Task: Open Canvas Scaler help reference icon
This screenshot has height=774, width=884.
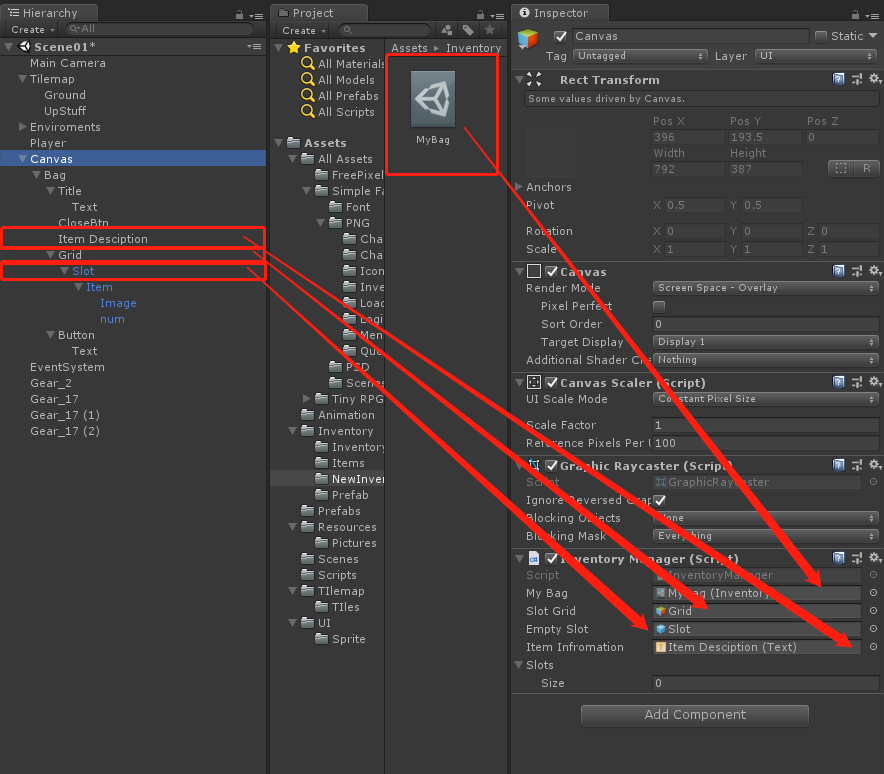Action: (x=838, y=382)
